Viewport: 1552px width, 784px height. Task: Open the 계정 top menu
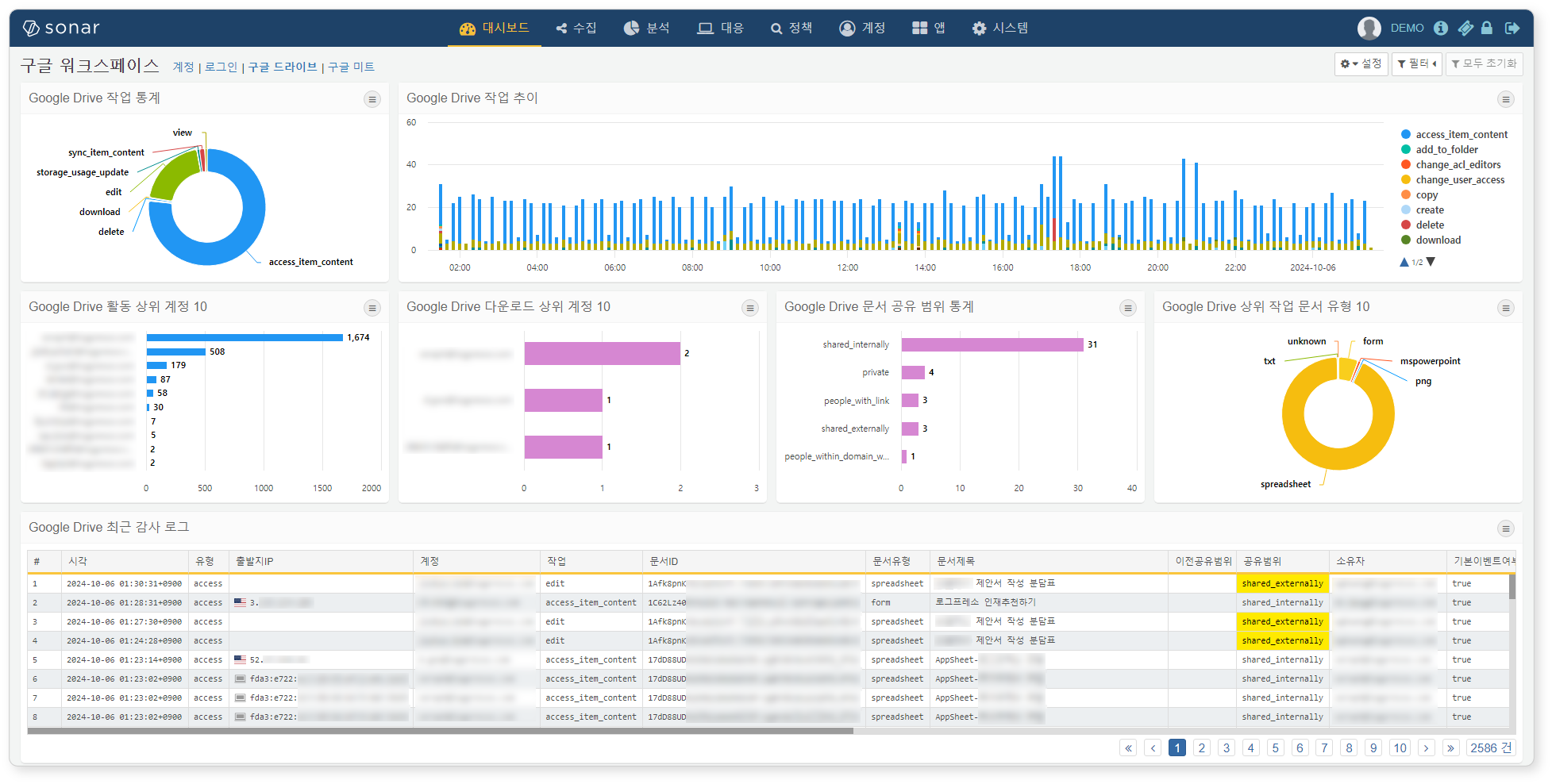(862, 28)
